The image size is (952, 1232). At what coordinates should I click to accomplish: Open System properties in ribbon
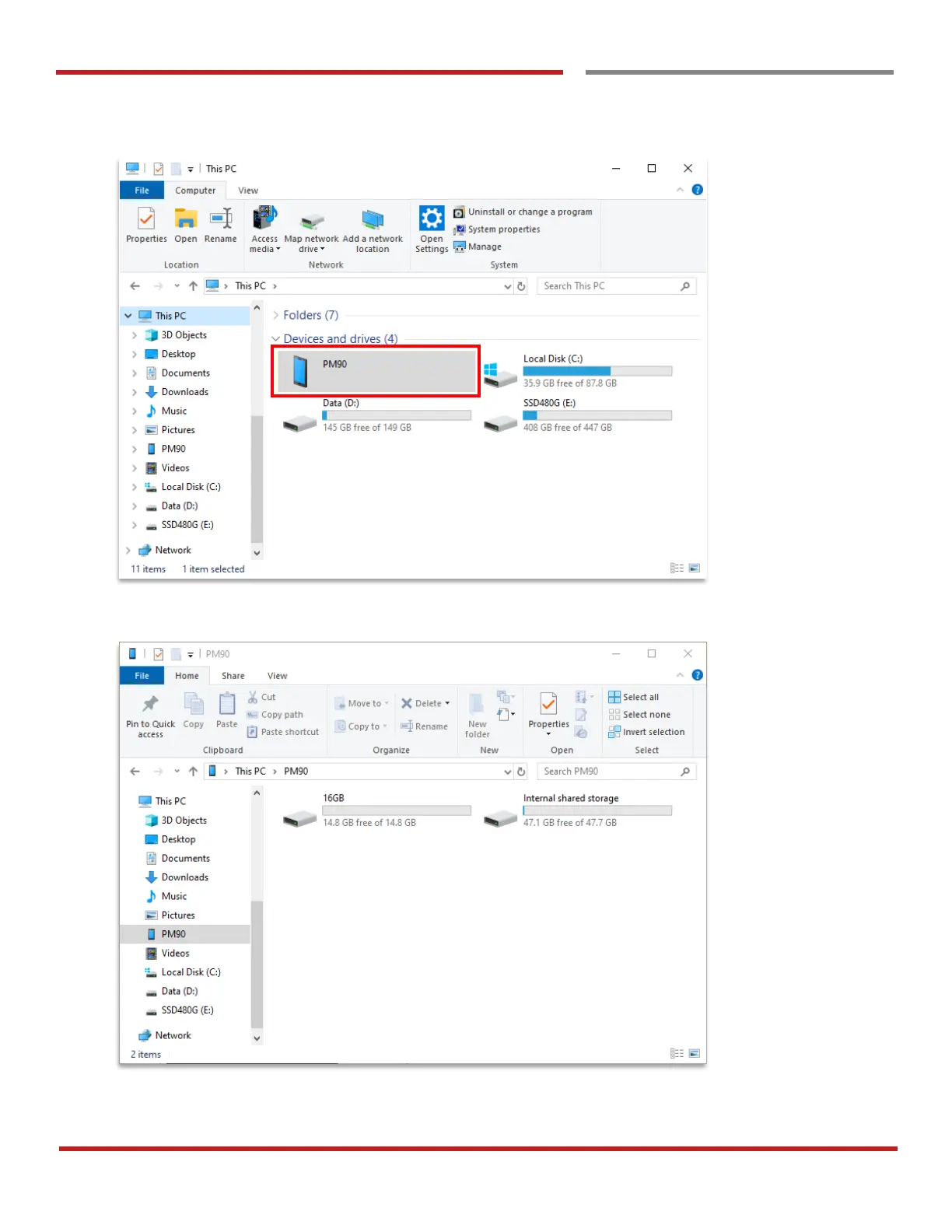497,229
